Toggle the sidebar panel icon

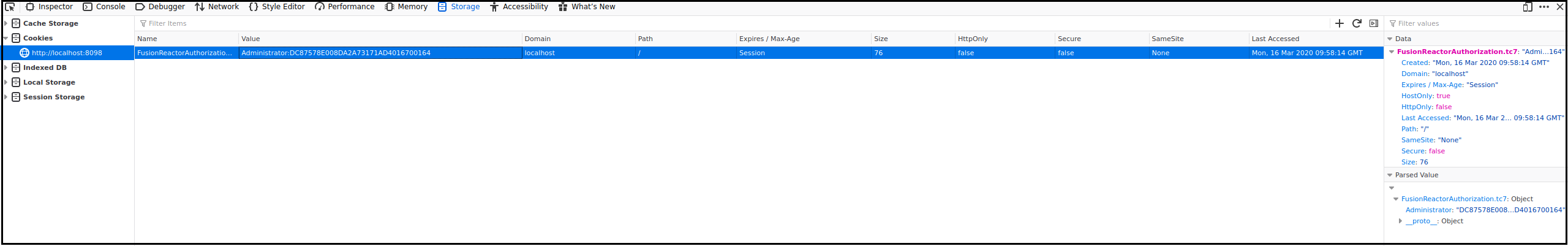click(1374, 23)
